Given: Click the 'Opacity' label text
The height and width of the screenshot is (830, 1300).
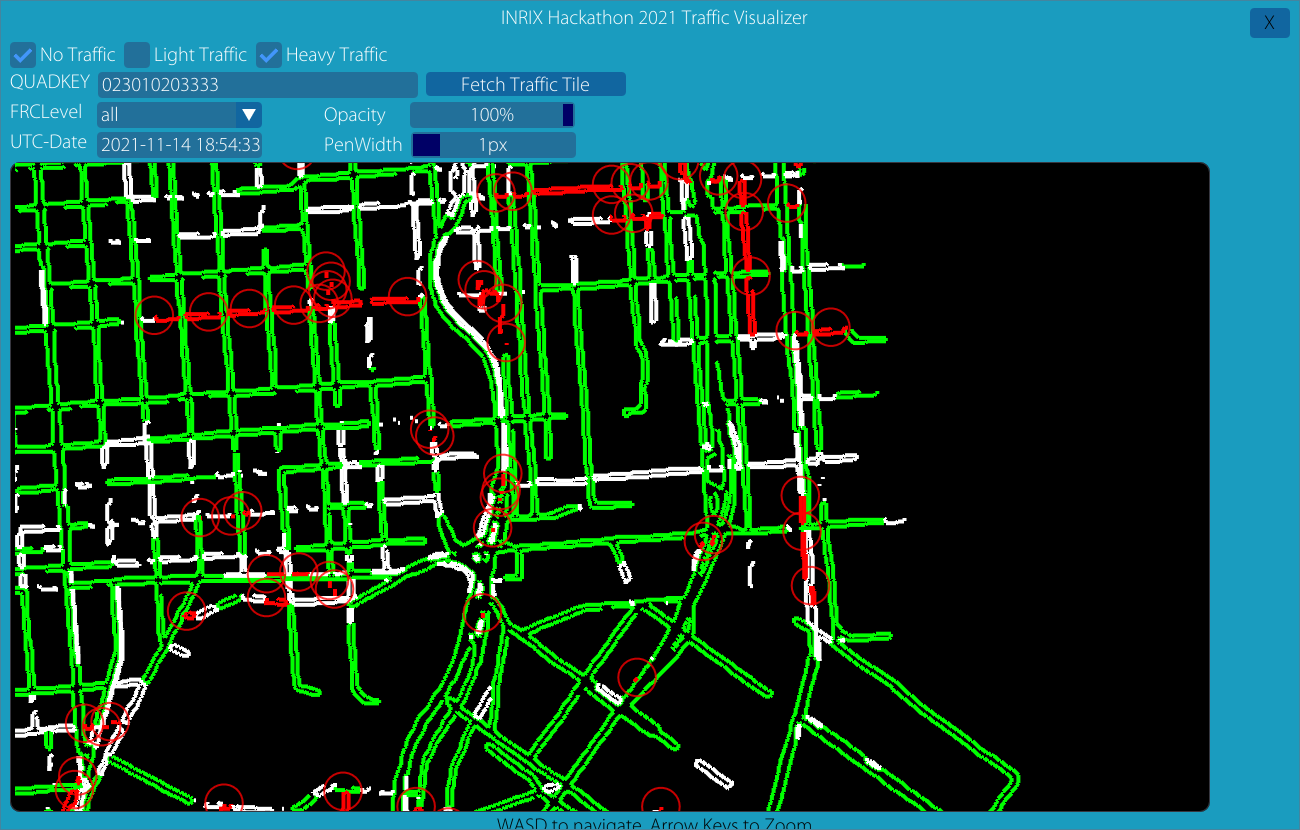Looking at the screenshot, I should [355, 116].
